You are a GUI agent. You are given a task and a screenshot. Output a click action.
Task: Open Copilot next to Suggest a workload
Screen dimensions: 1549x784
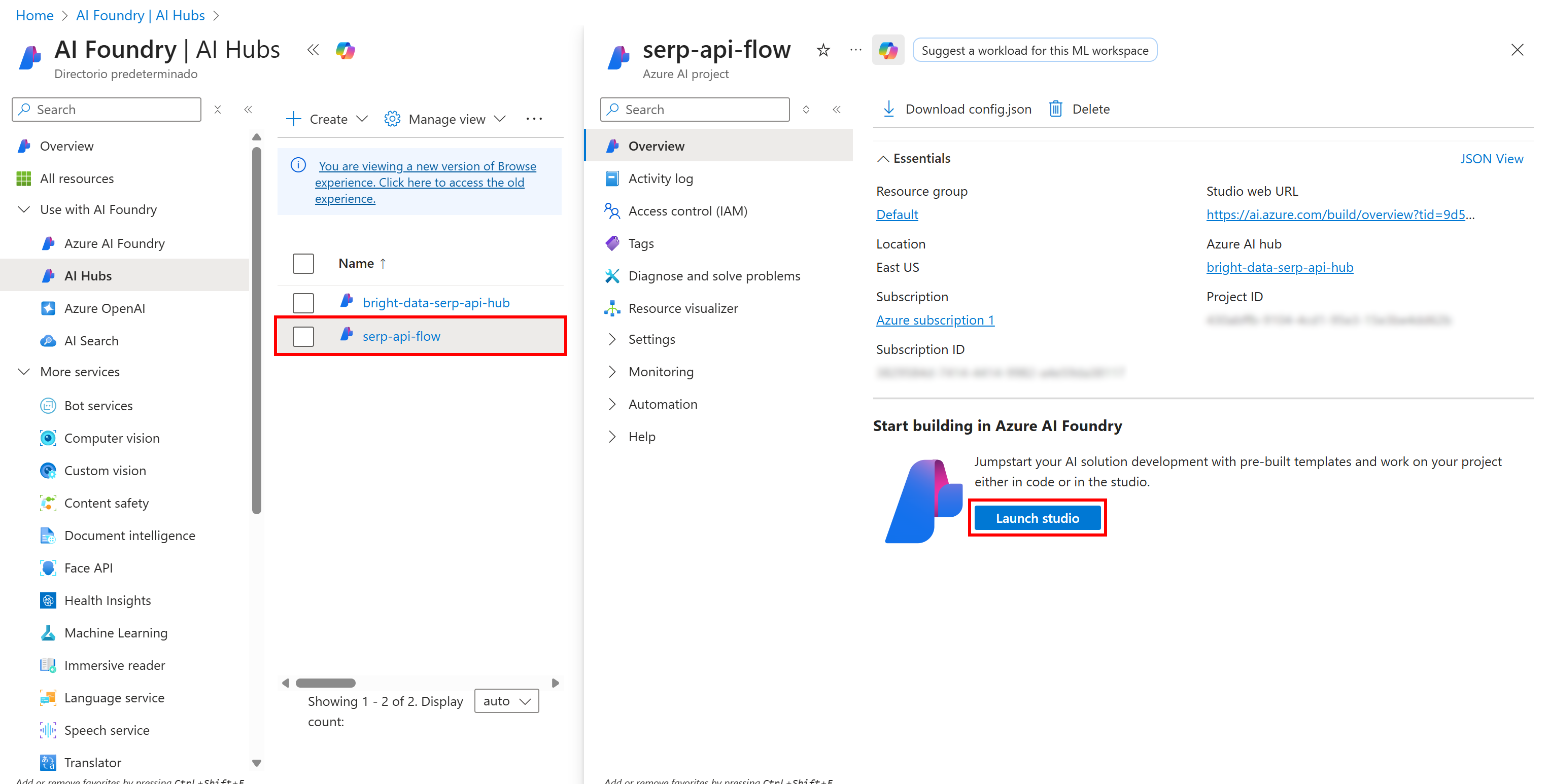[x=888, y=50]
